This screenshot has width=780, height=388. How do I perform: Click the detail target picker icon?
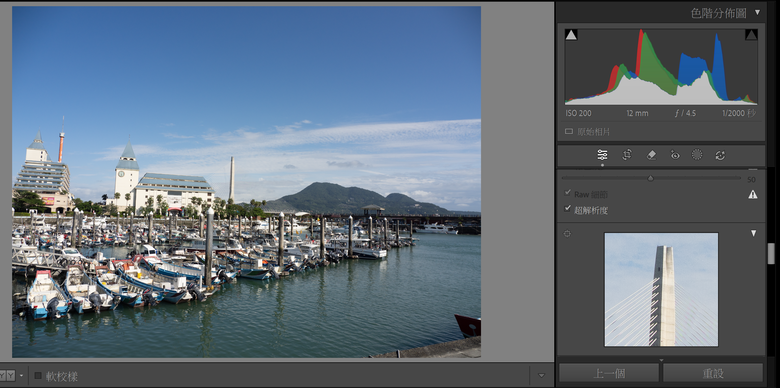tap(567, 233)
